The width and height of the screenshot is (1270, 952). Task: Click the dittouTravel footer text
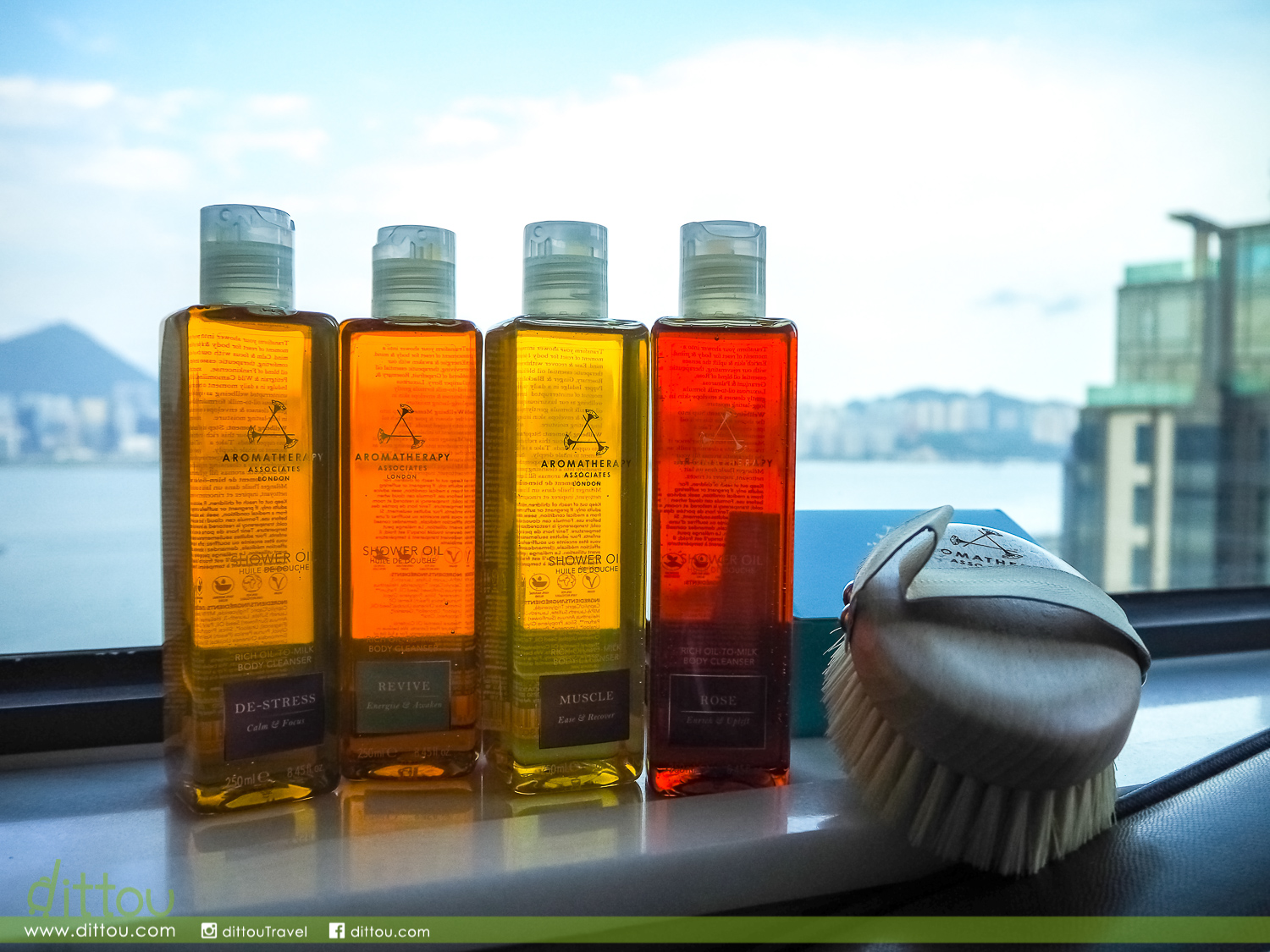tap(264, 932)
